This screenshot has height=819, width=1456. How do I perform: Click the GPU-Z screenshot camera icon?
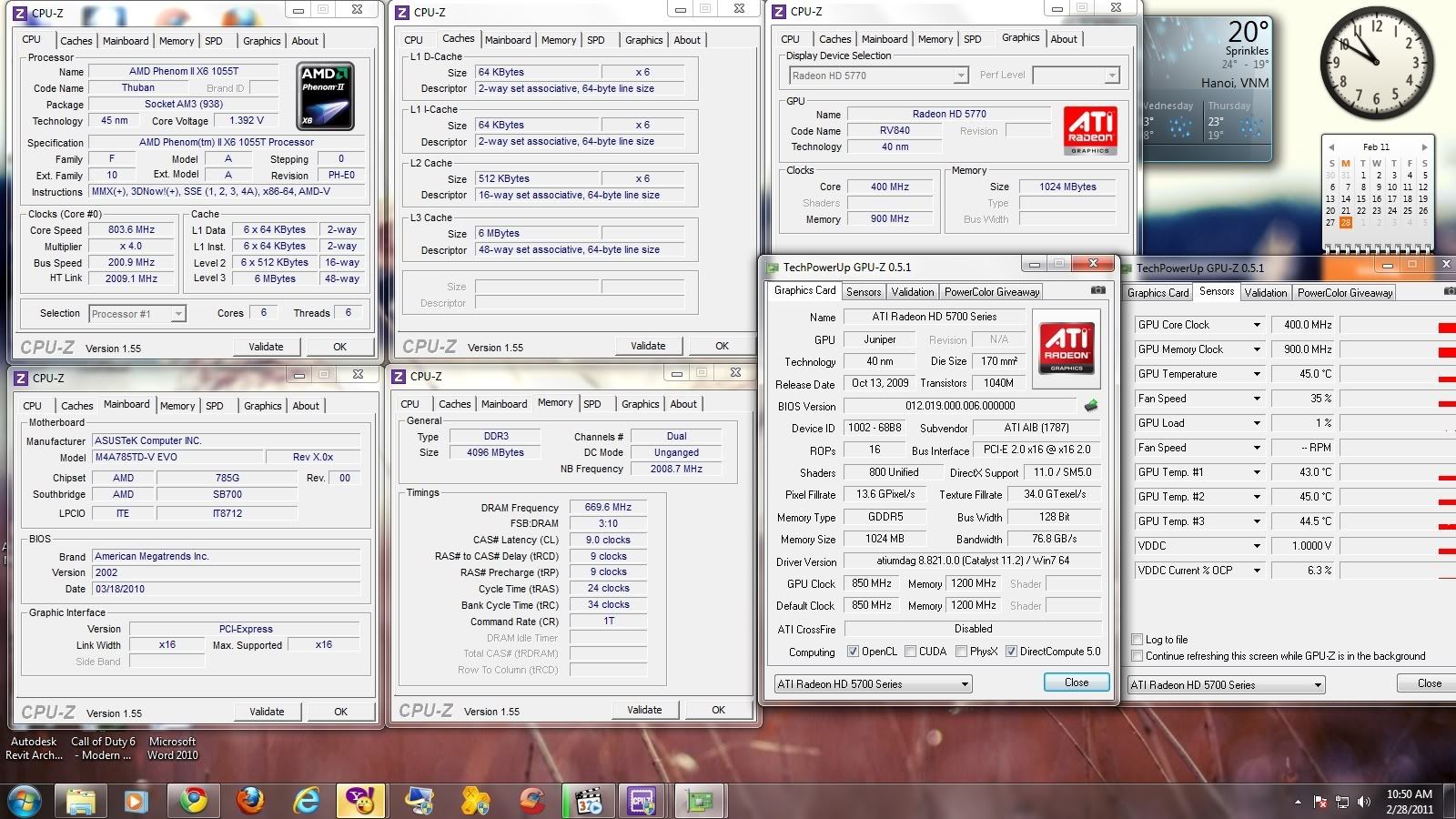coord(1098,290)
